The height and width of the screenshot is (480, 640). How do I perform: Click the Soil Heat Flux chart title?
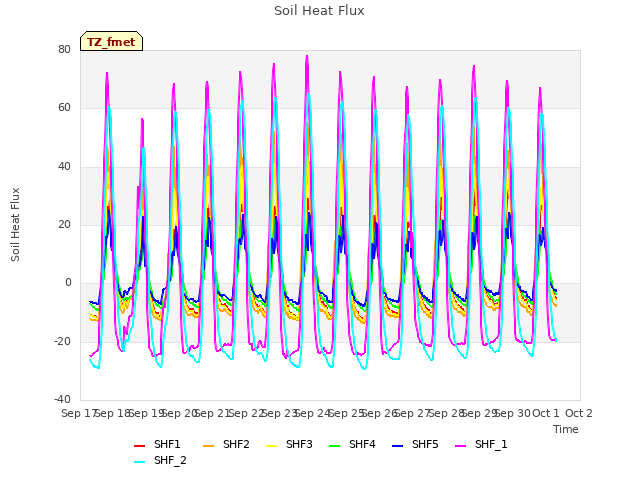(319, 11)
